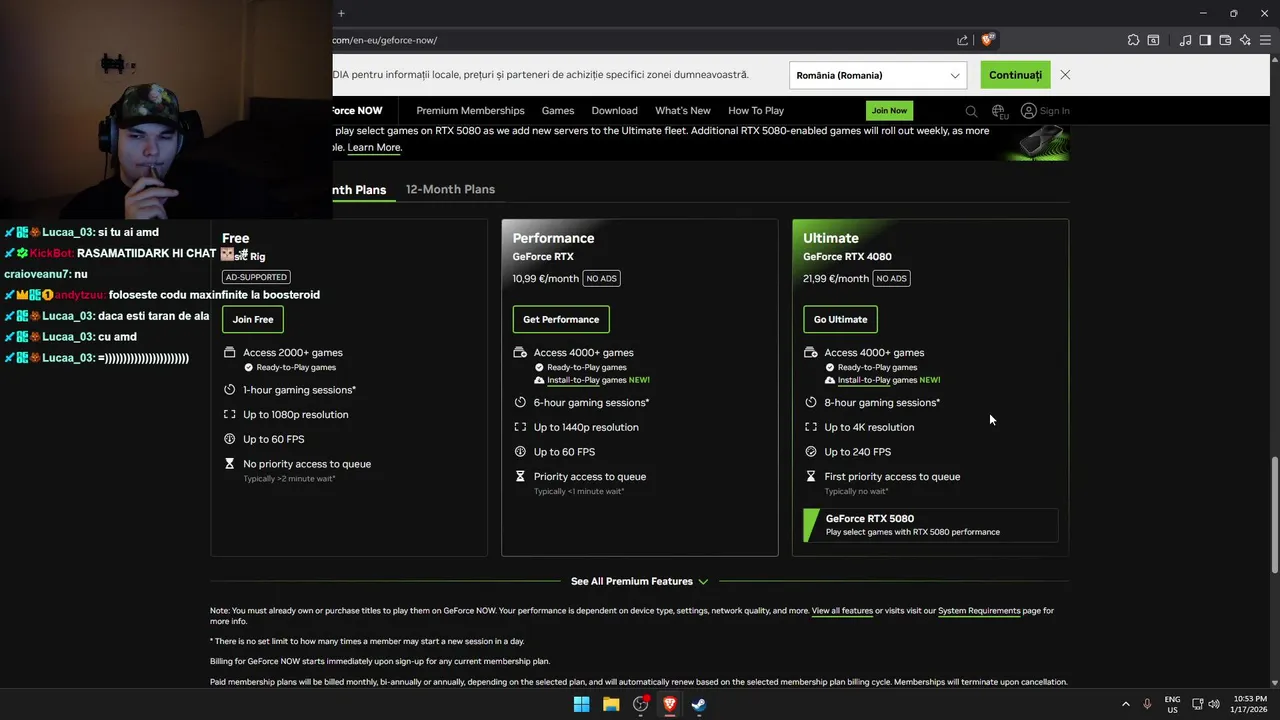
Task: Click Install-to-Play link in Ultimate plan
Action: (x=864, y=380)
